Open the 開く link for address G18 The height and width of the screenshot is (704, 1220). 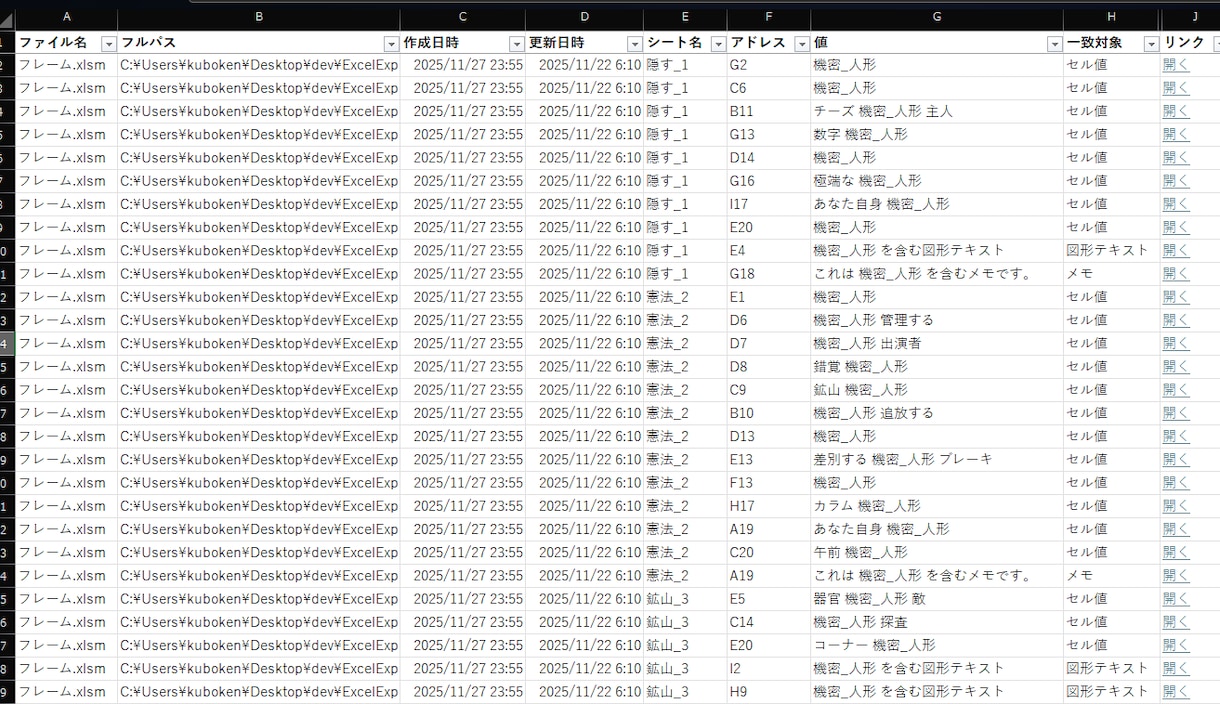[x=1176, y=274]
